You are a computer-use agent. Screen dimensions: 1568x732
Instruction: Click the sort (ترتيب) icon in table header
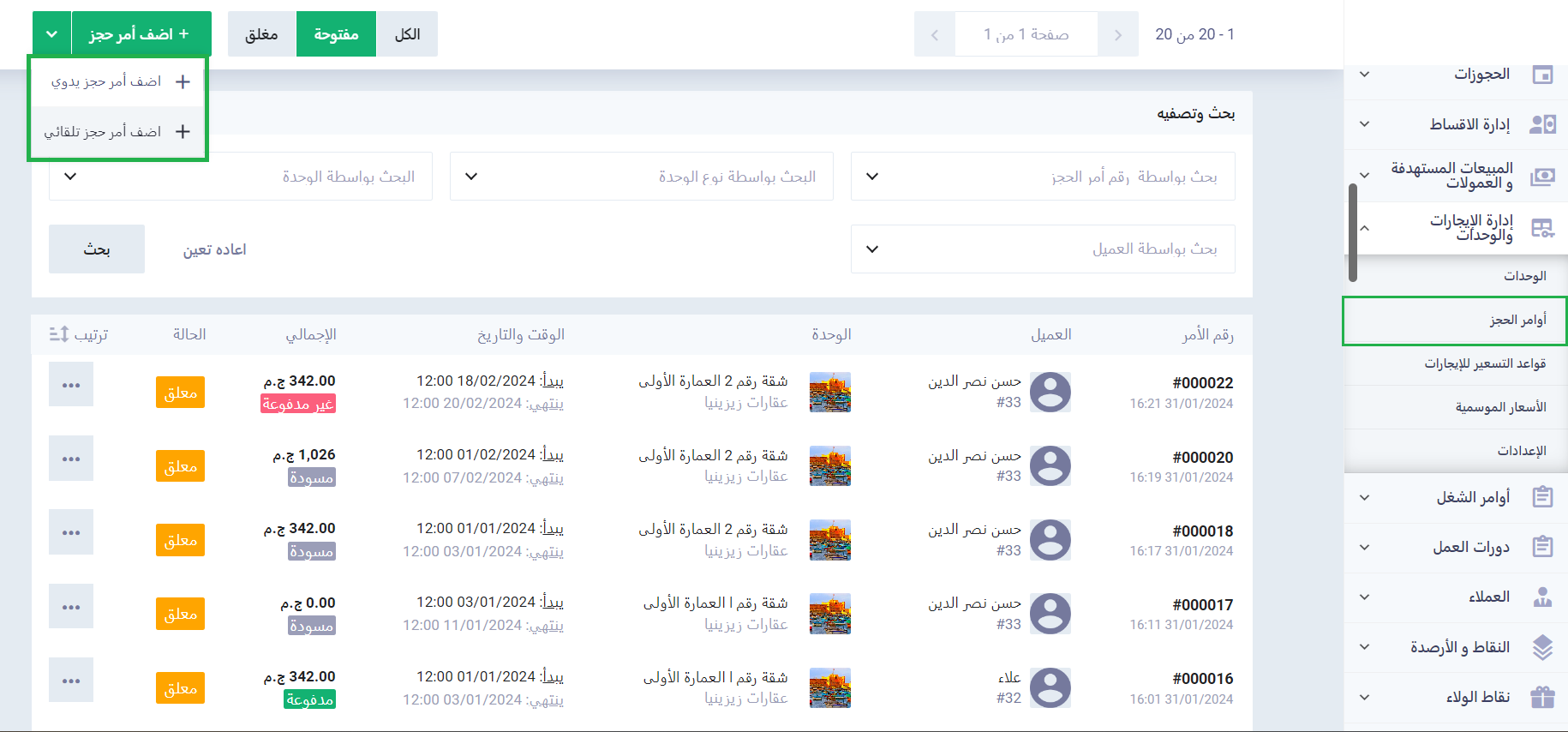point(59,334)
